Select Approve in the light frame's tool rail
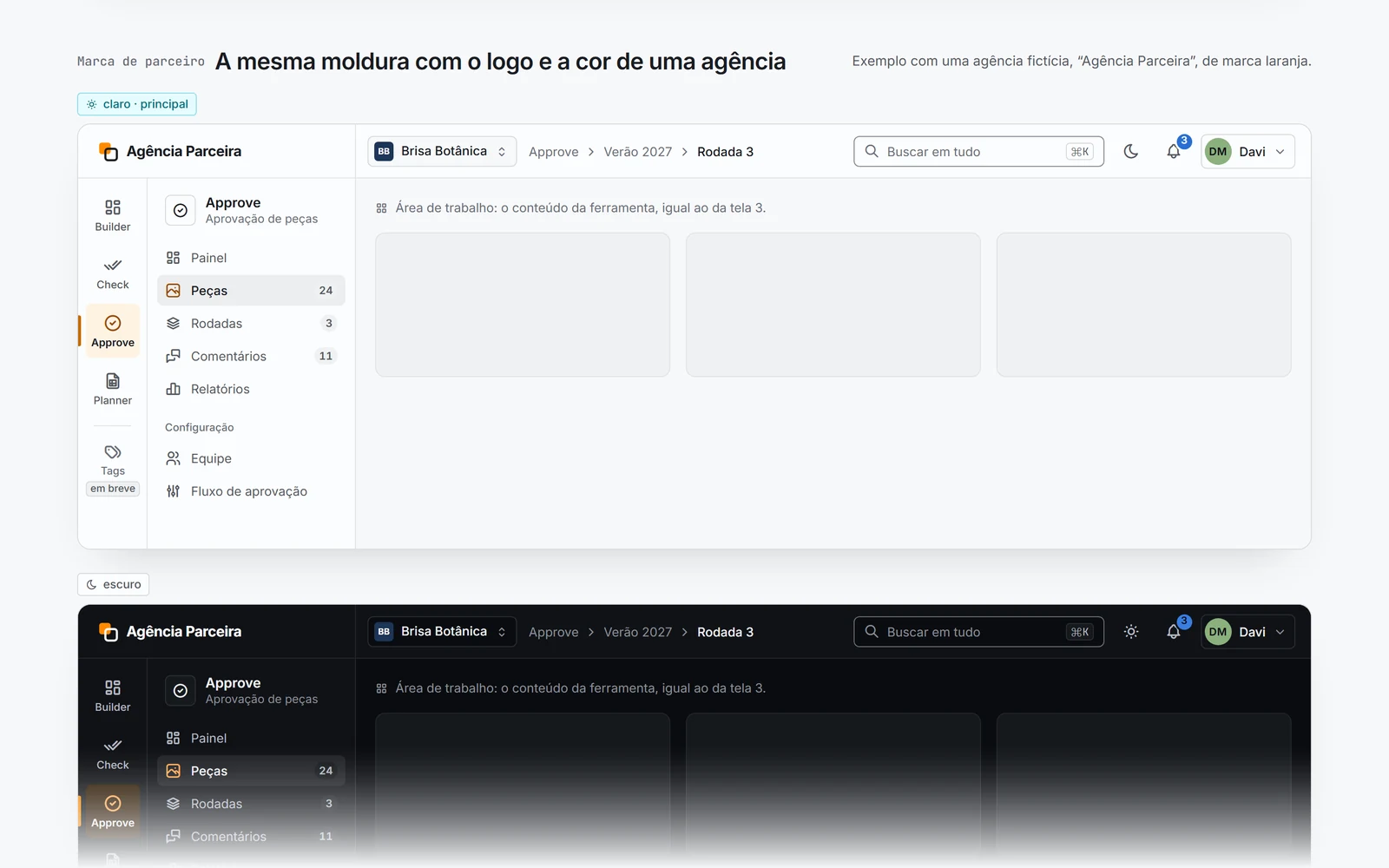Viewport: 1389px width, 868px height. (x=113, y=332)
